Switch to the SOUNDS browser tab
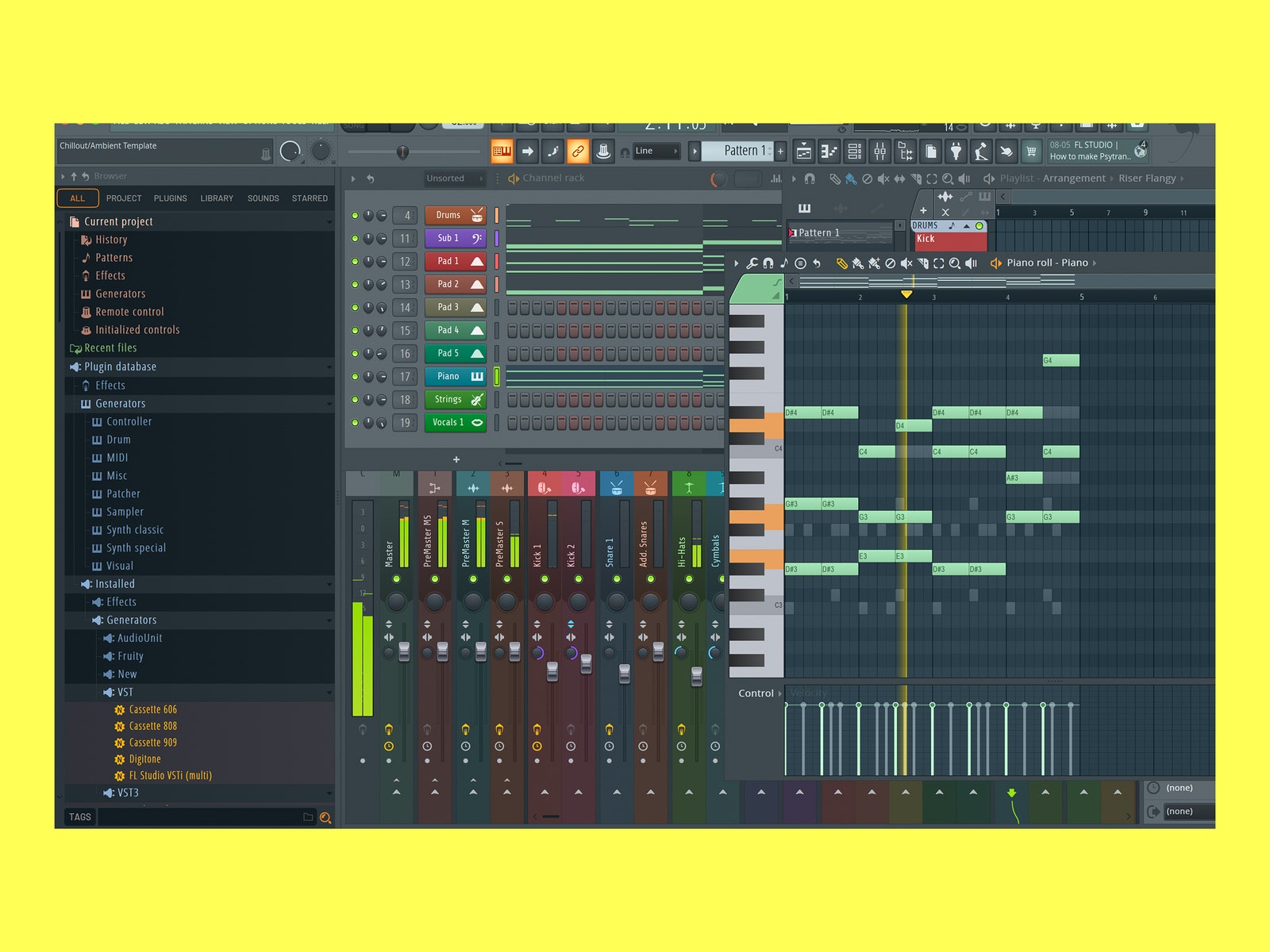The image size is (1270, 952). pos(263,198)
